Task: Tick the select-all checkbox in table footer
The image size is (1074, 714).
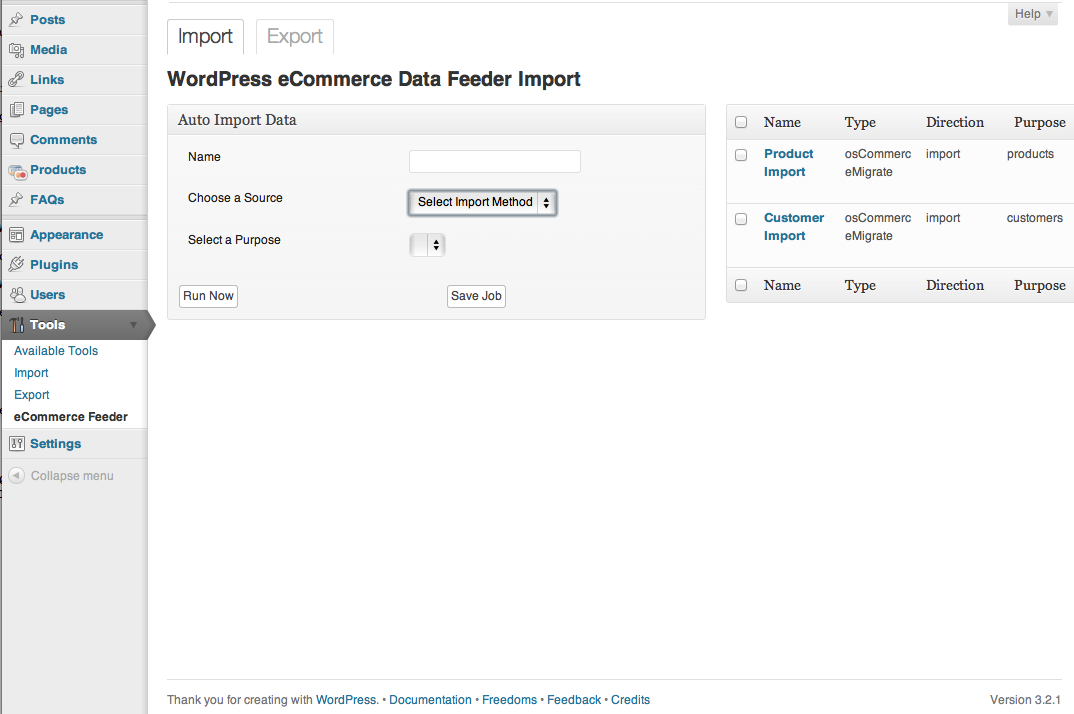Action: tap(741, 285)
